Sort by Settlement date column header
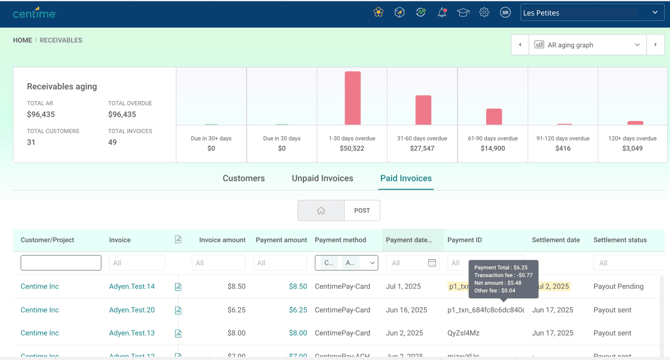Image resolution: width=670 pixels, height=360 pixels. pyautogui.click(x=555, y=240)
